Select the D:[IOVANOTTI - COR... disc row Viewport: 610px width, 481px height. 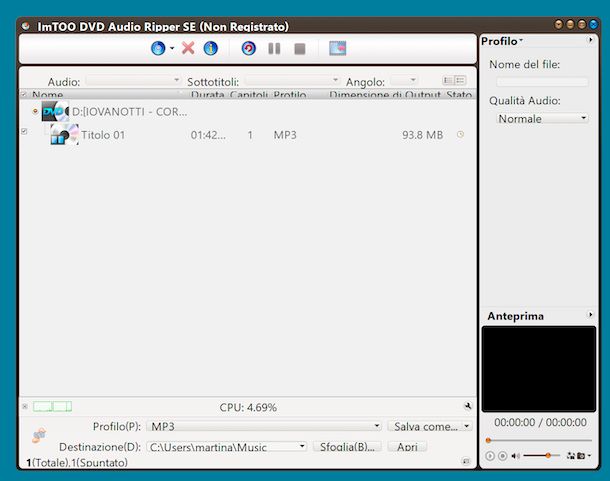tap(248, 112)
